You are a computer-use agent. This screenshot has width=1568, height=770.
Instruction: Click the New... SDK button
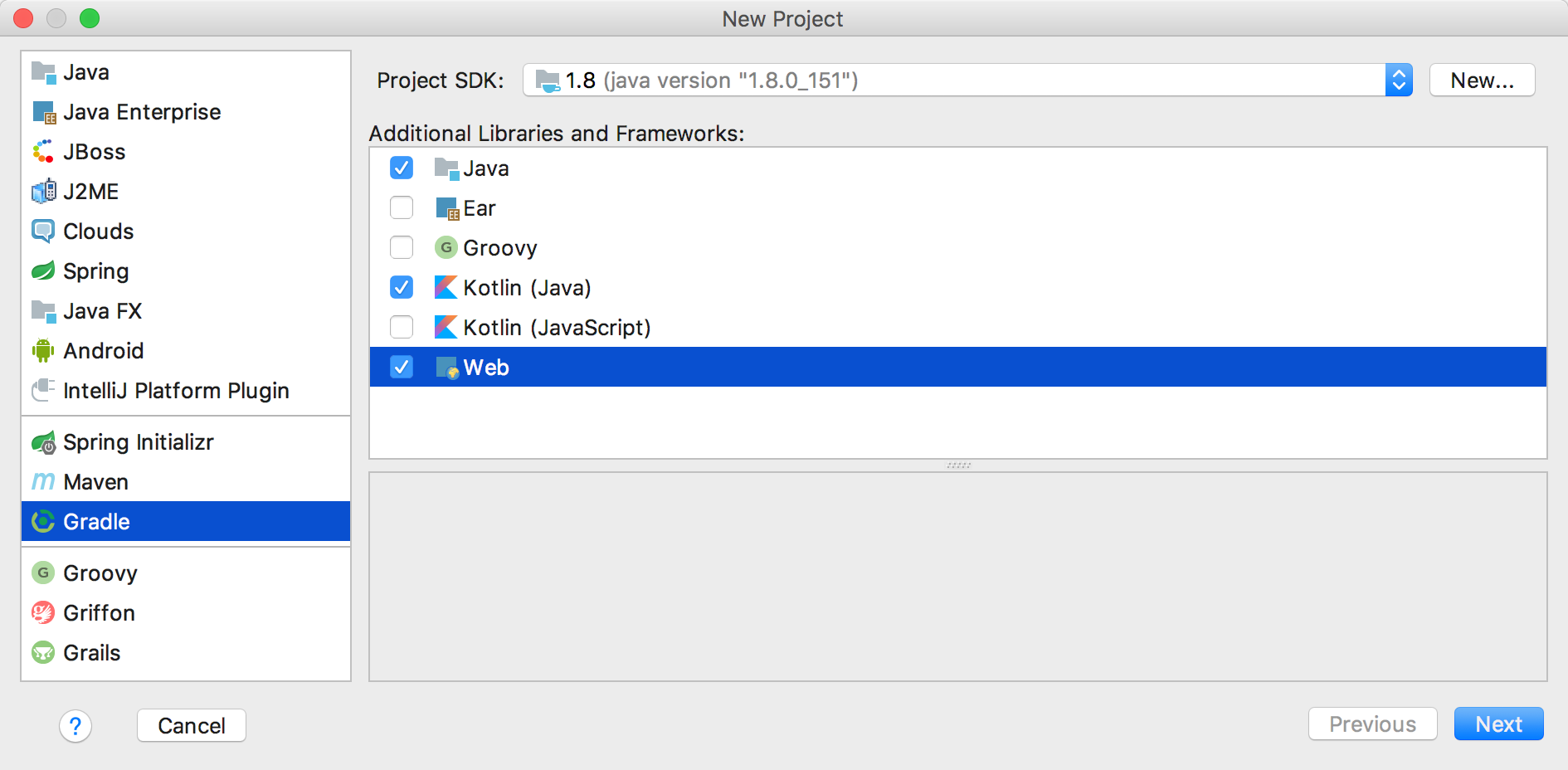[x=1483, y=80]
